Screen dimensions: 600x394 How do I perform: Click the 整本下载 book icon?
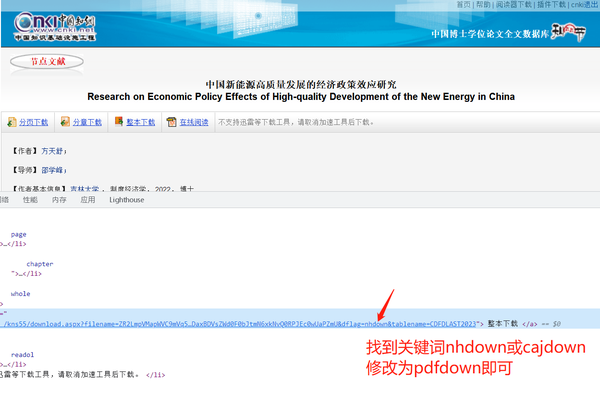pos(119,121)
